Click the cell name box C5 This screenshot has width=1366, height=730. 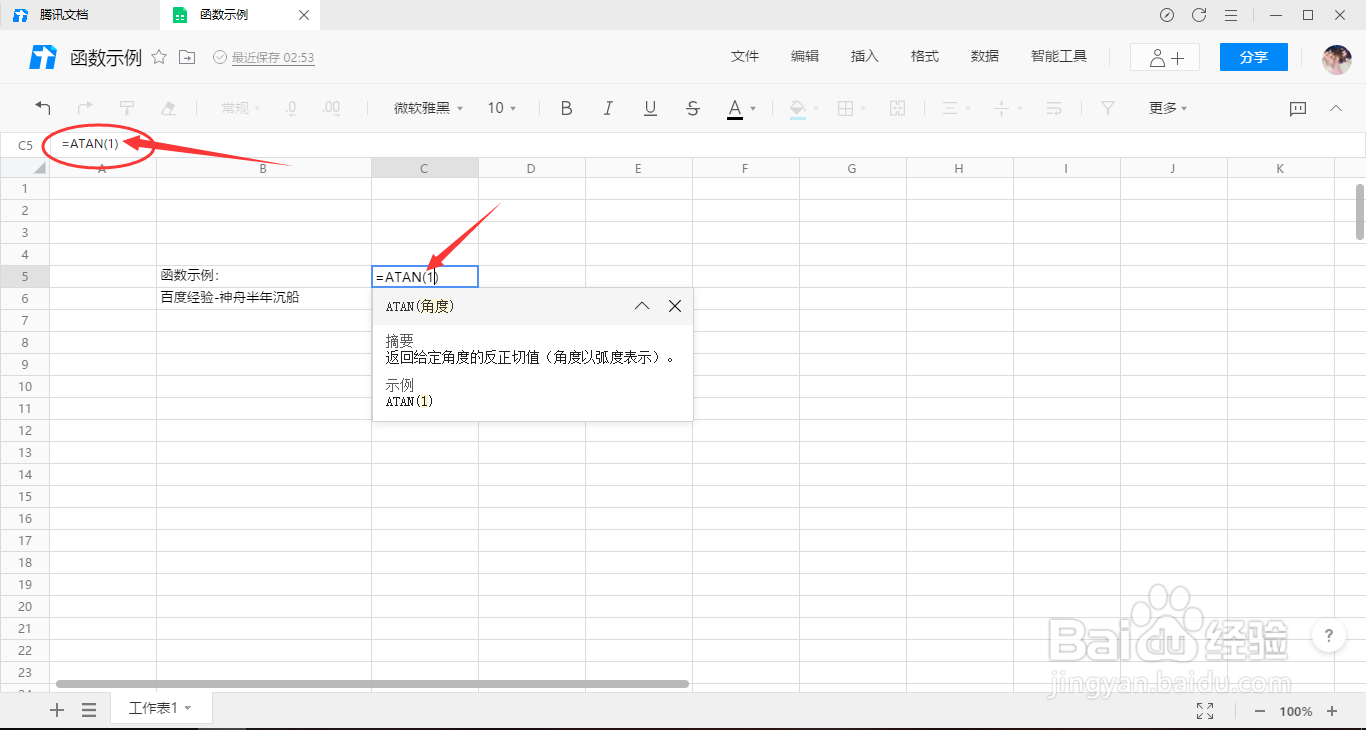pyautogui.click(x=25, y=145)
